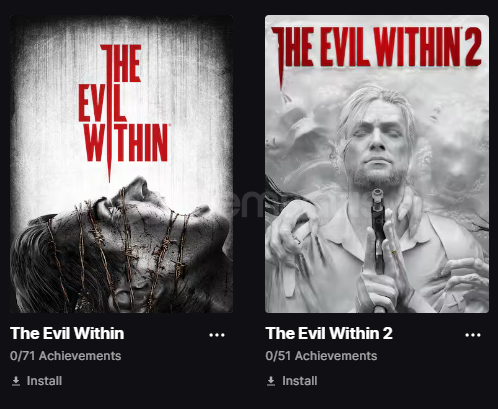Click the pistol on The Evil Within 2 cover

pyautogui.click(x=379, y=233)
